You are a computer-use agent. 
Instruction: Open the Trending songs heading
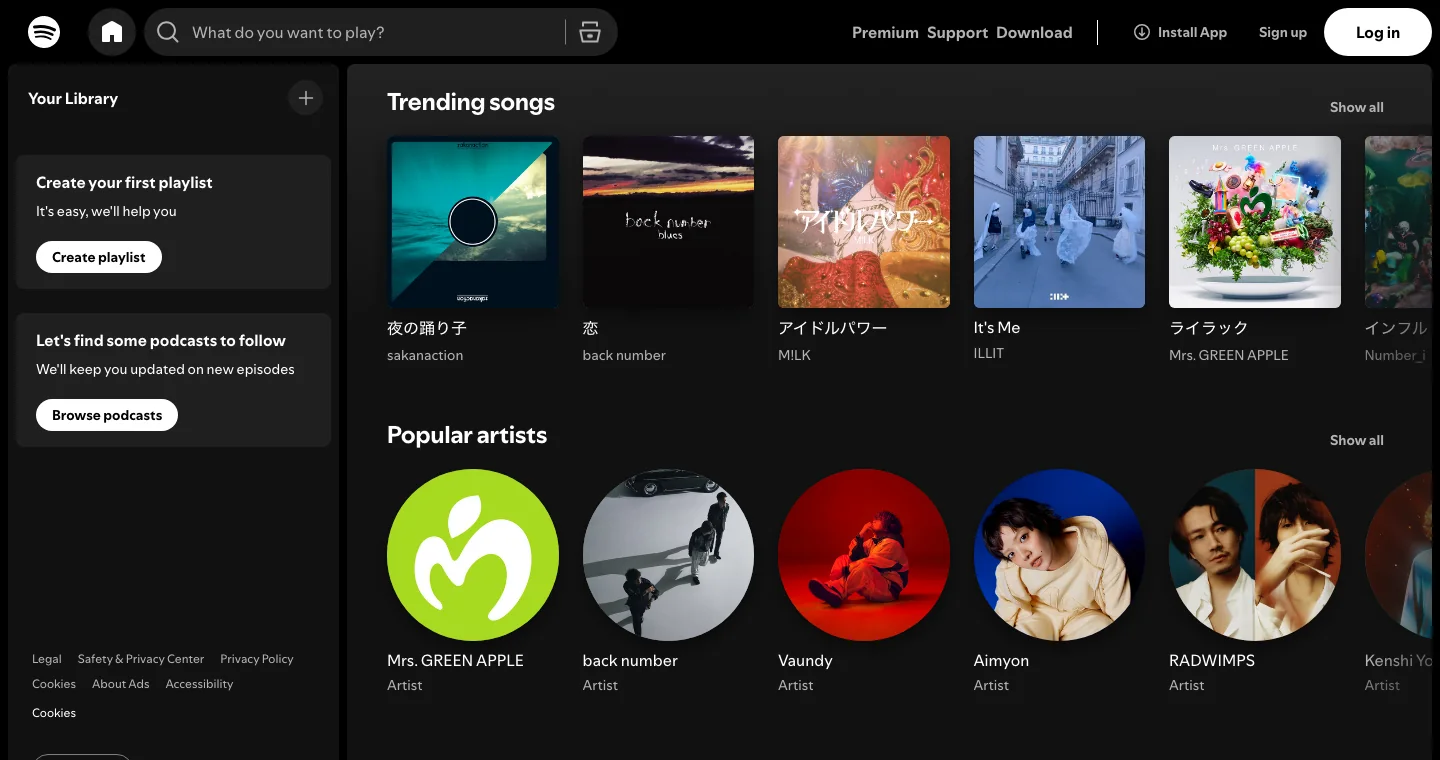pos(471,102)
